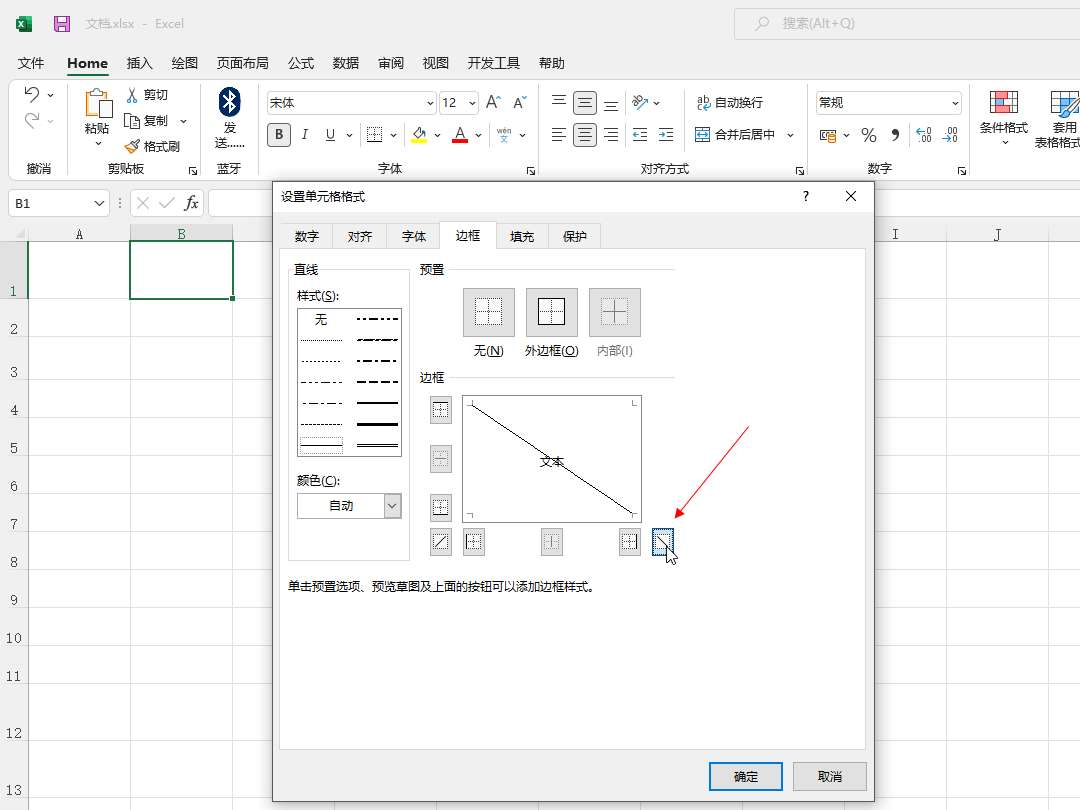This screenshot has width=1080, height=810.
Task: Click the Save icon in title bar
Action: pos(62,24)
